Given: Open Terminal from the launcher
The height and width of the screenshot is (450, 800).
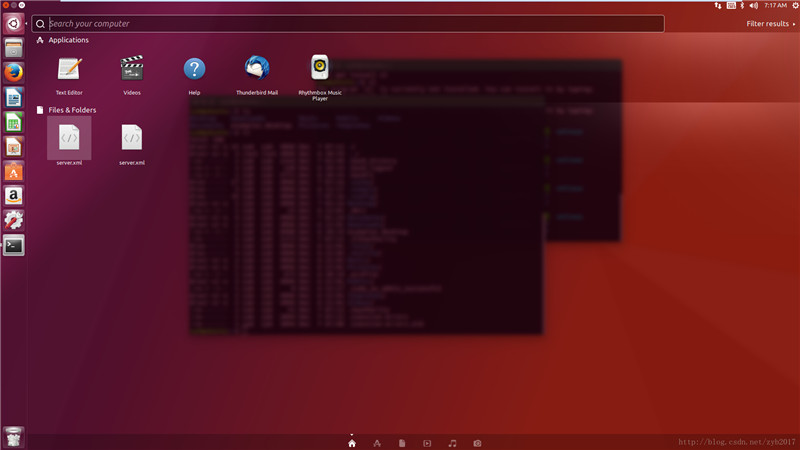Looking at the screenshot, I should (x=14, y=245).
